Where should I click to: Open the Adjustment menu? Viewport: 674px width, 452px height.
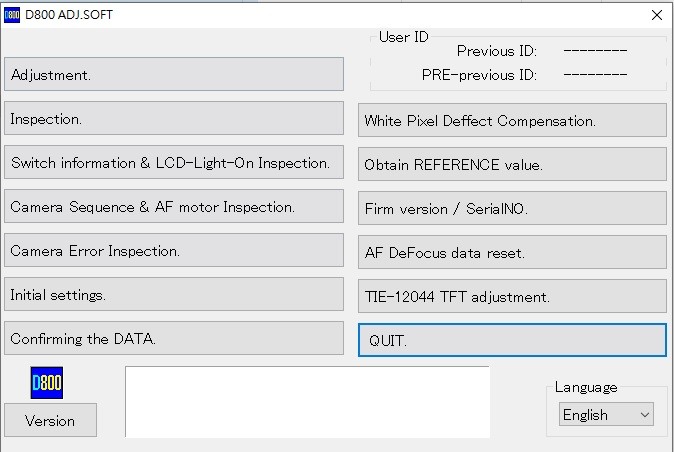pyautogui.click(x=174, y=74)
